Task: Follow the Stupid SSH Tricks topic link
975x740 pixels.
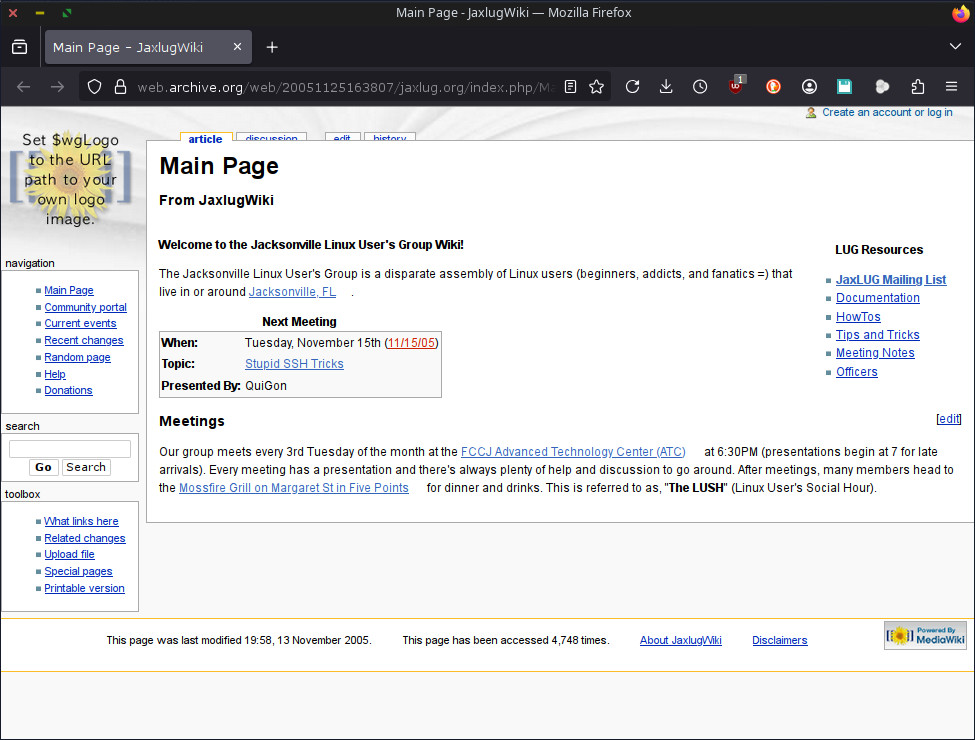Action: pyautogui.click(x=294, y=364)
